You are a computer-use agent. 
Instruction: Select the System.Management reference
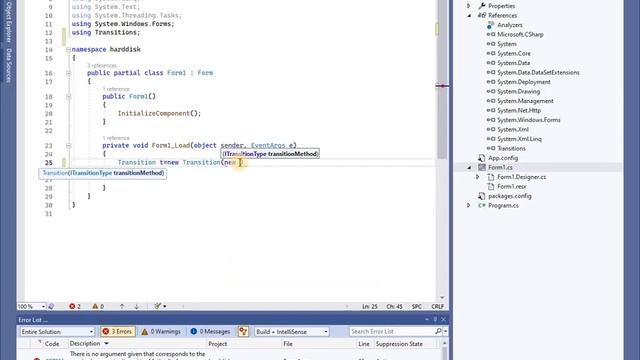(x=525, y=101)
